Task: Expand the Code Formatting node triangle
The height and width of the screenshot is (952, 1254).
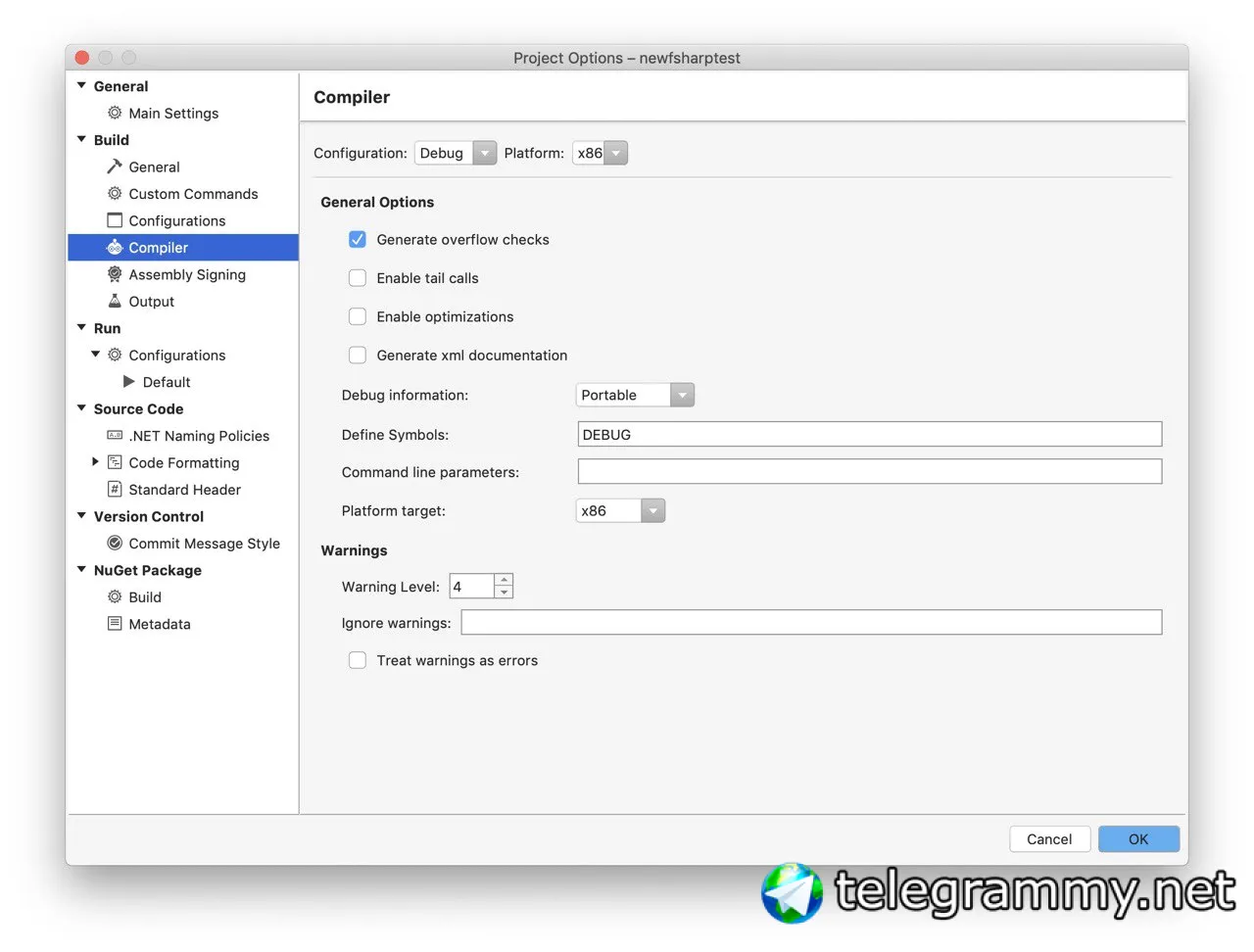Action: [95, 461]
